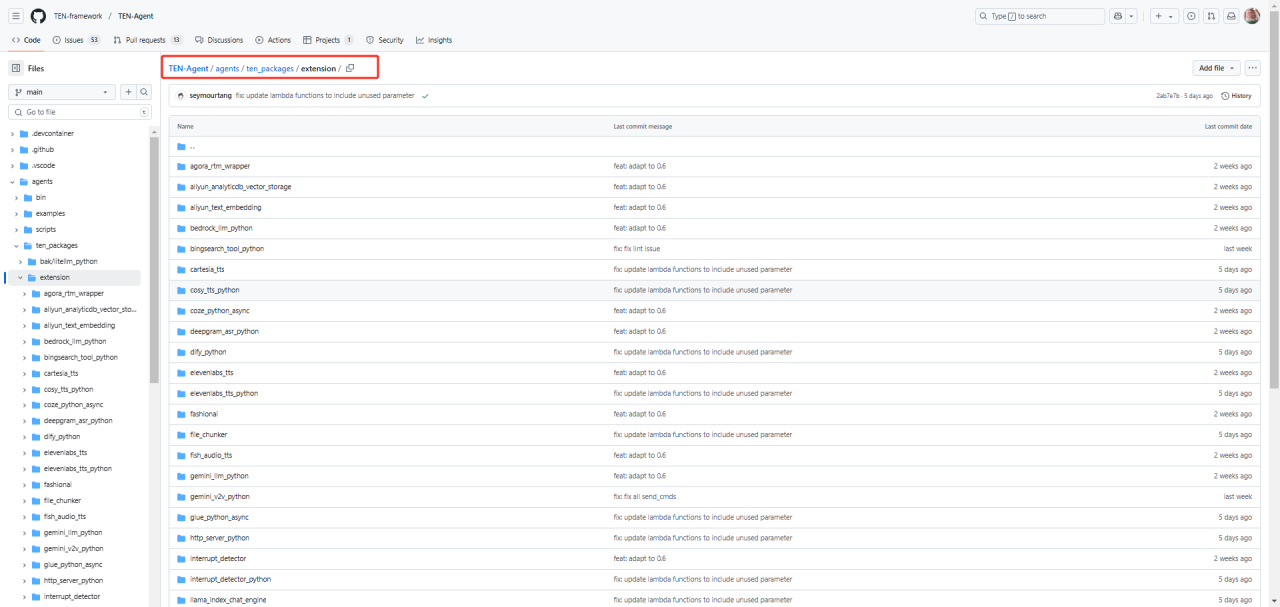Collapse the file tree panel icon beside Files

coord(16,68)
